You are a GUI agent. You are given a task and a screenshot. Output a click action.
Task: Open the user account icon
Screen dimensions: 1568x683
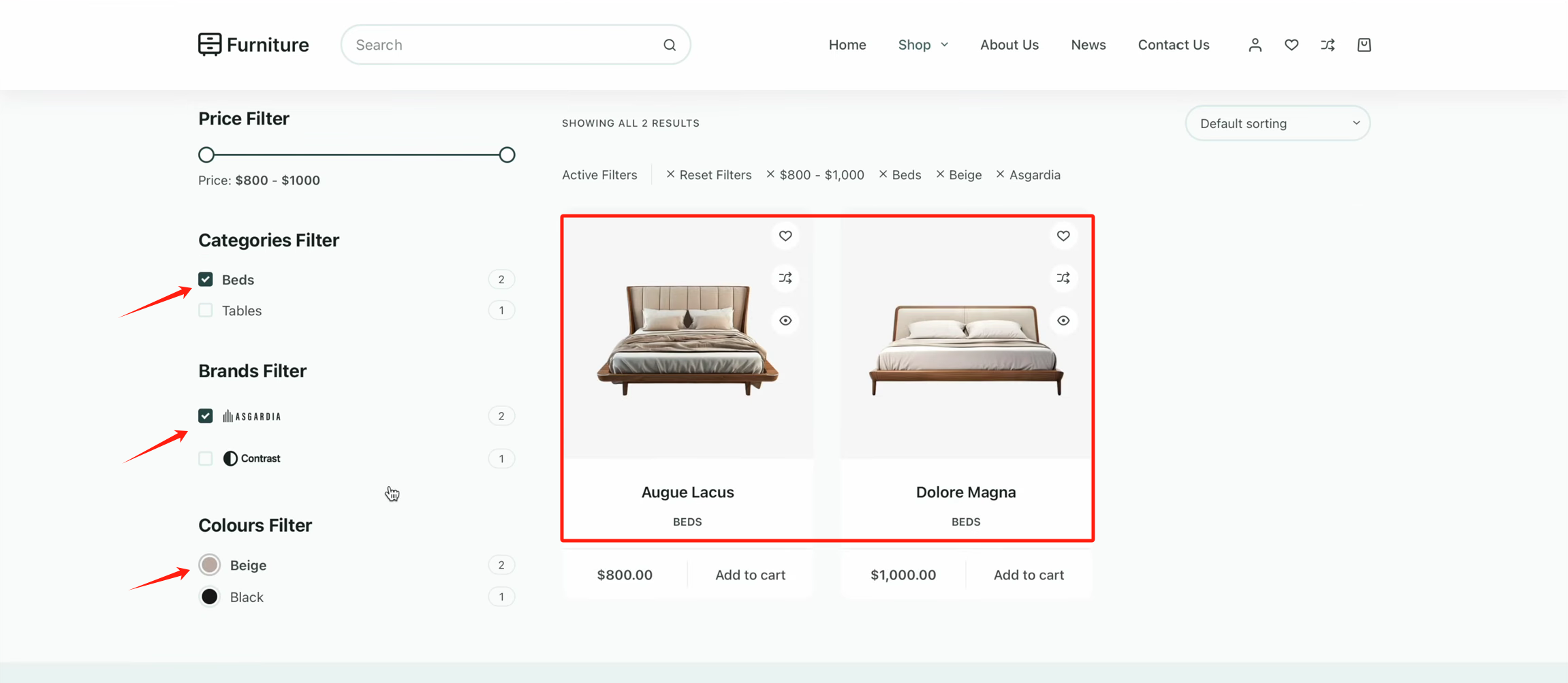click(x=1255, y=45)
